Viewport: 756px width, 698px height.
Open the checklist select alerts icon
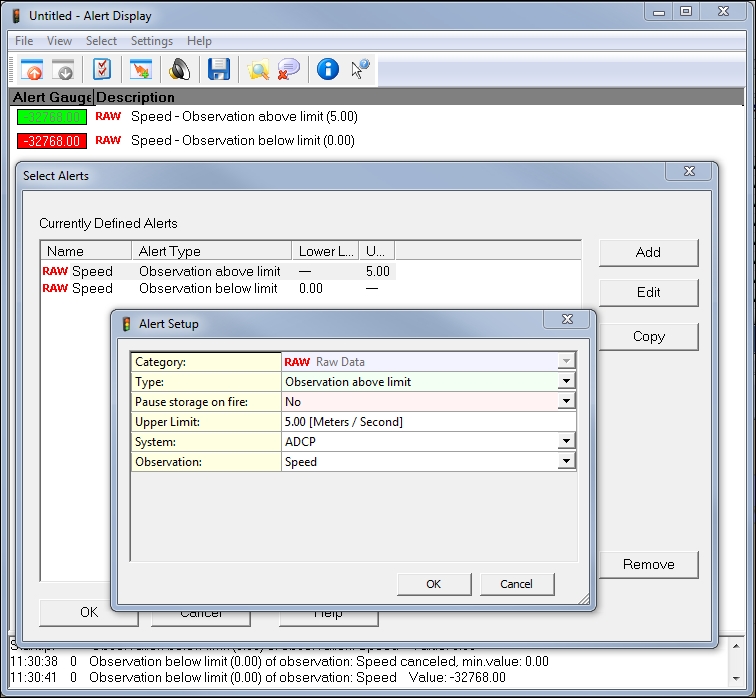tap(102, 70)
